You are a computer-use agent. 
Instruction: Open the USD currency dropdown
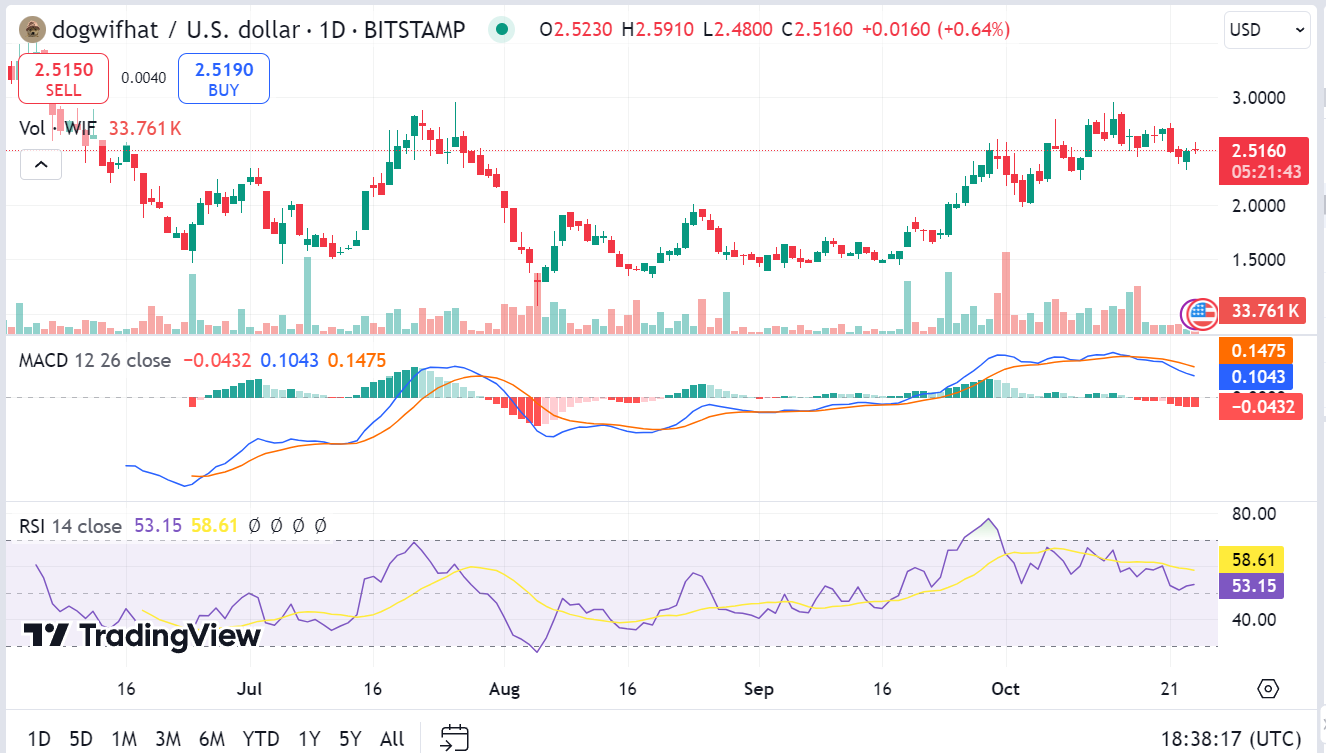1266,30
